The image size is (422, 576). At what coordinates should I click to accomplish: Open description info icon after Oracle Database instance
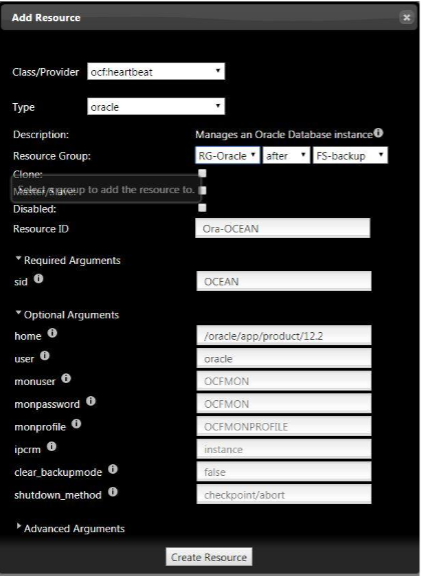[379, 133]
